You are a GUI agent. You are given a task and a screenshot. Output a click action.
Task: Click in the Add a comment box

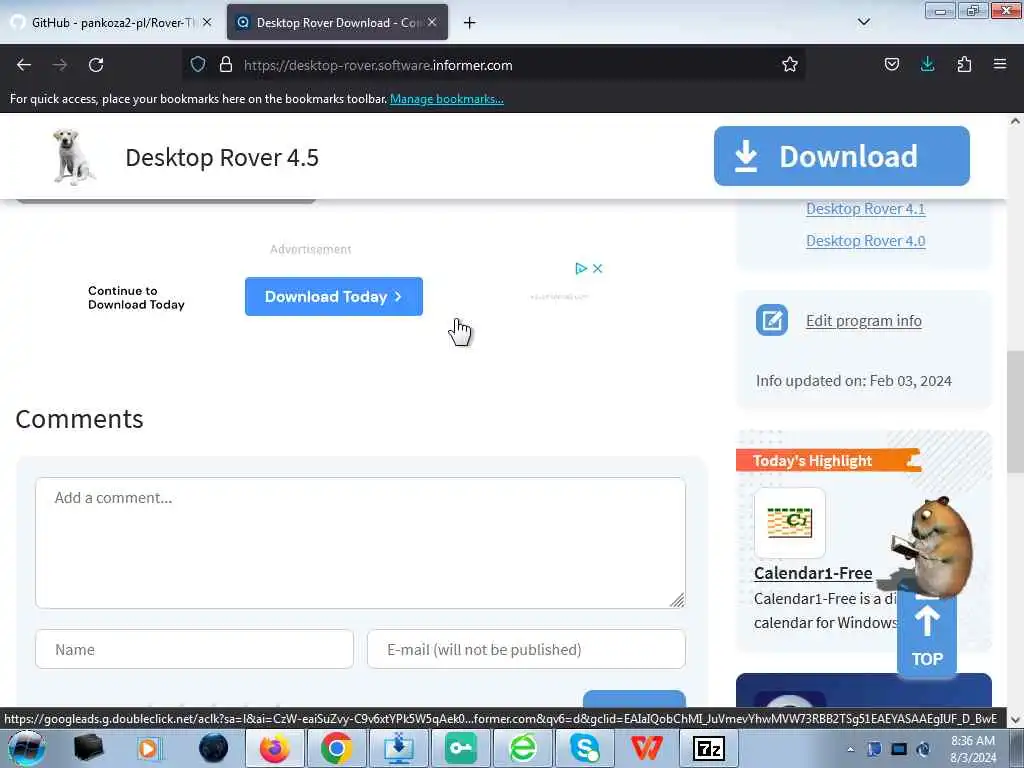coord(360,543)
